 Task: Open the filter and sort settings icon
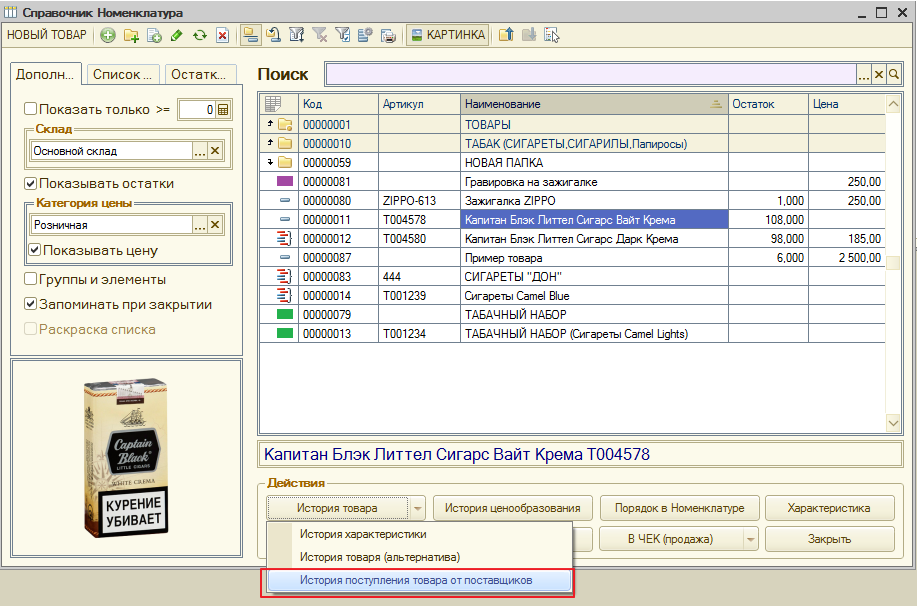pyautogui.click(x=297, y=36)
